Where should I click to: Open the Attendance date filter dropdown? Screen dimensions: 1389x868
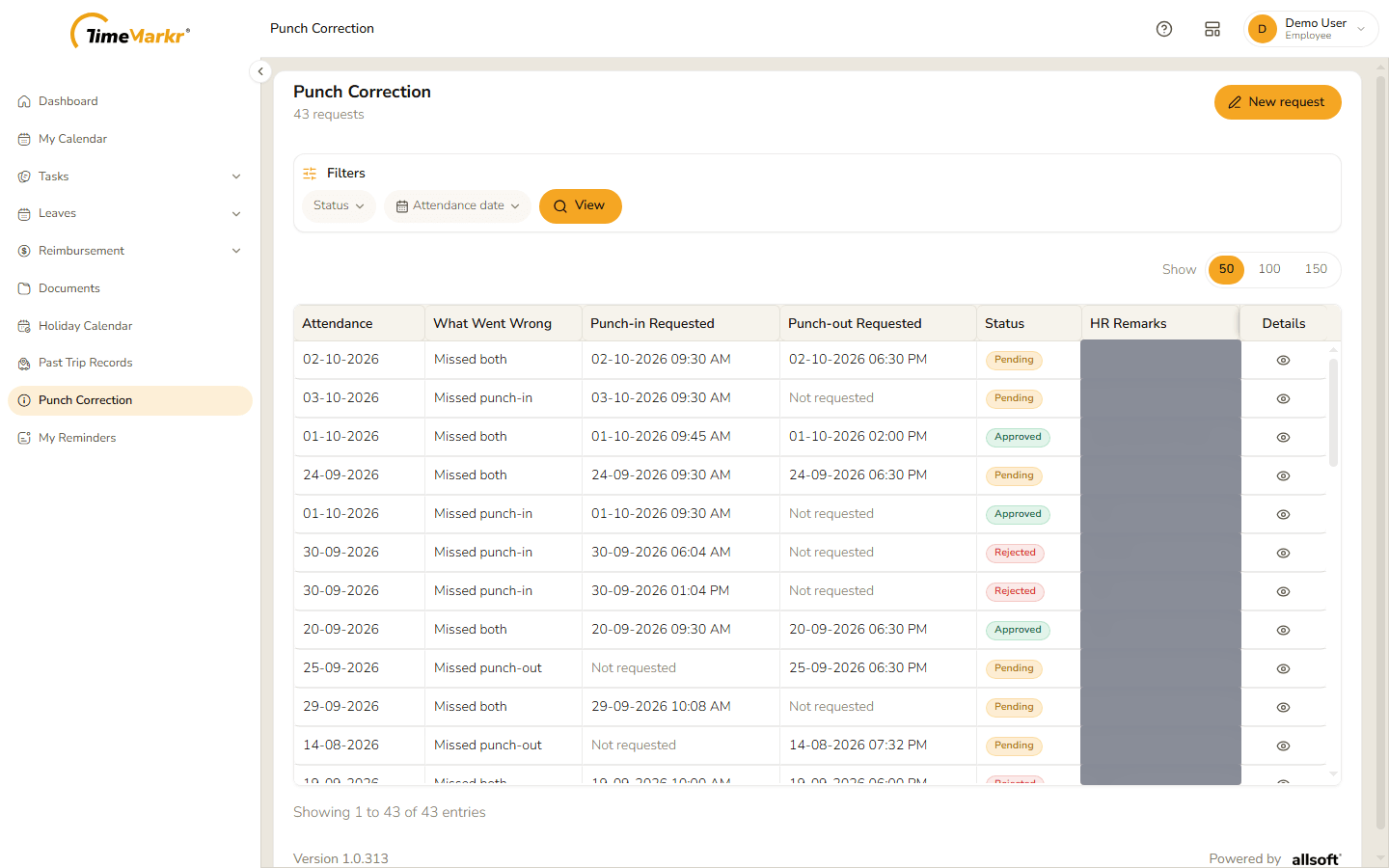click(457, 205)
